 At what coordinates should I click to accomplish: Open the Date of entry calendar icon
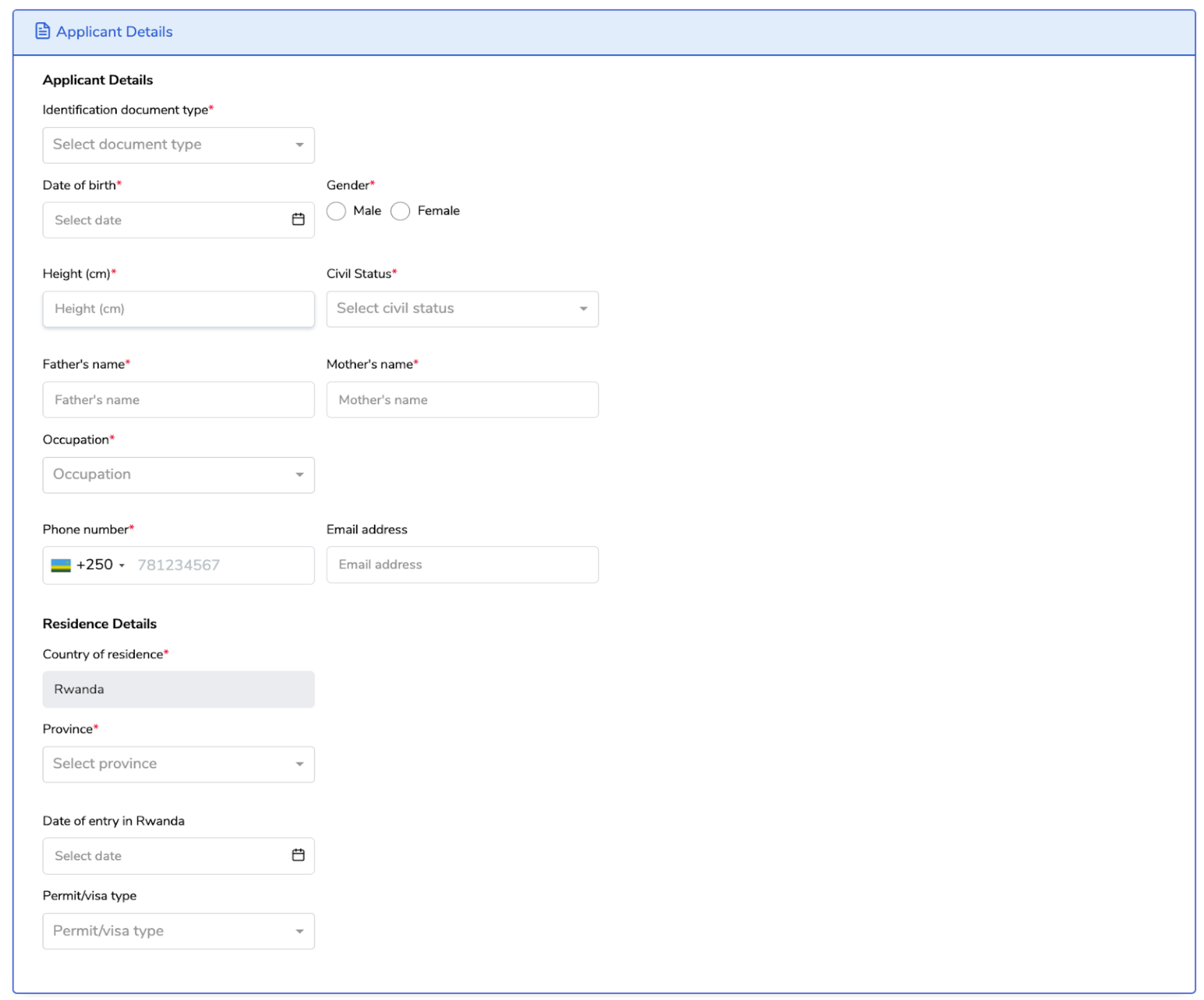coord(298,855)
